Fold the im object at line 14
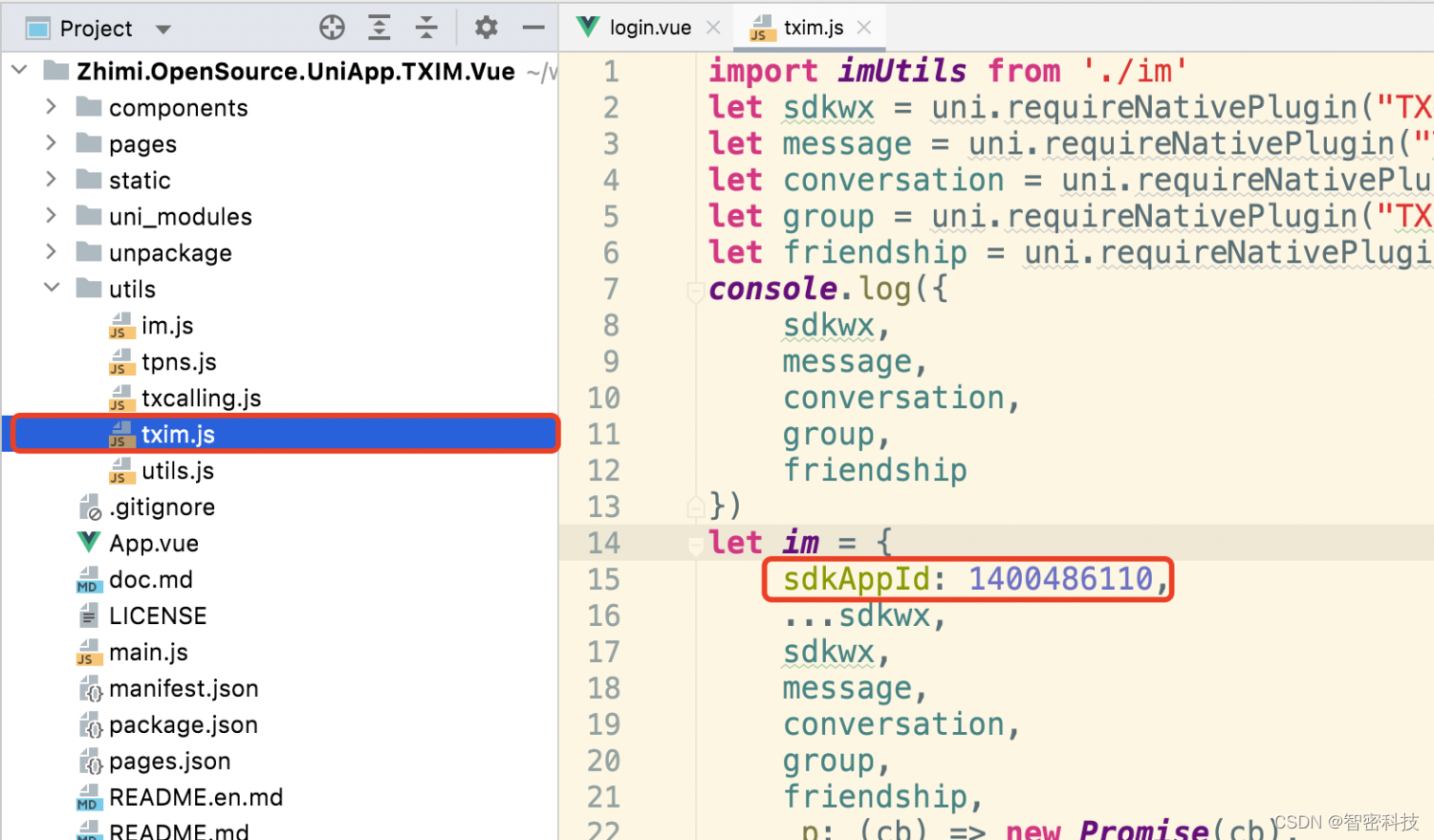 pyautogui.click(x=696, y=546)
